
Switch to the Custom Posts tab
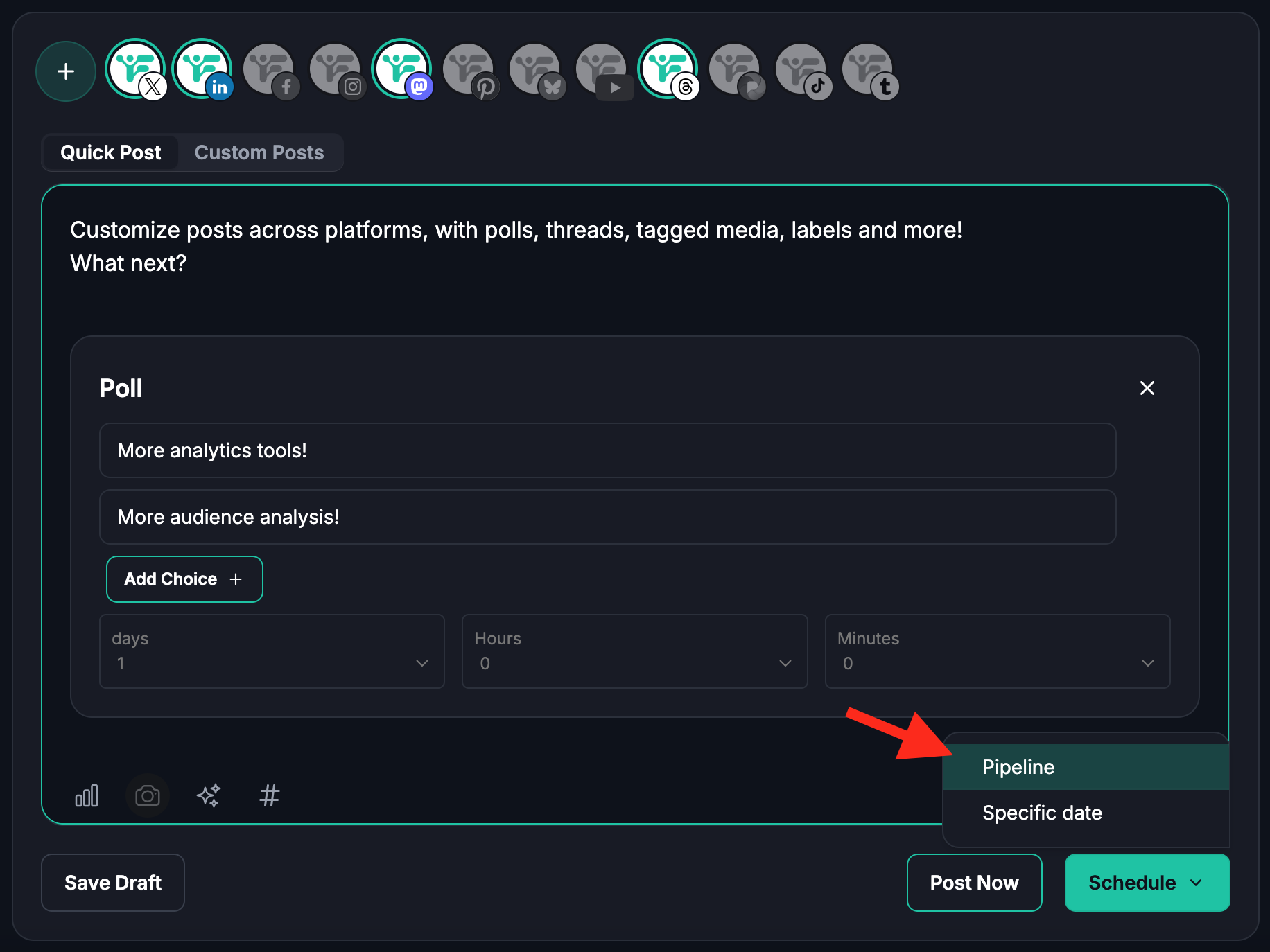(x=259, y=152)
